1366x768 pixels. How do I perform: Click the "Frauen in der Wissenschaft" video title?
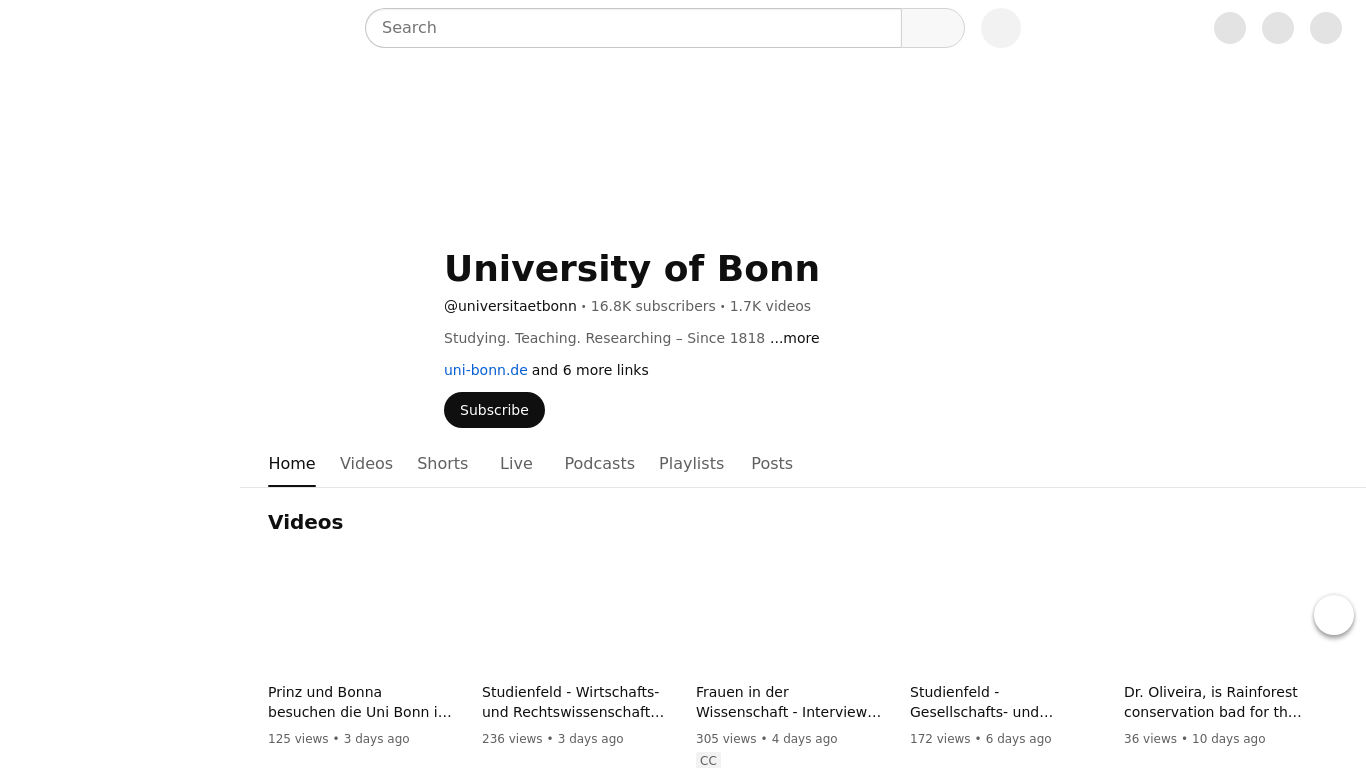tap(788, 702)
